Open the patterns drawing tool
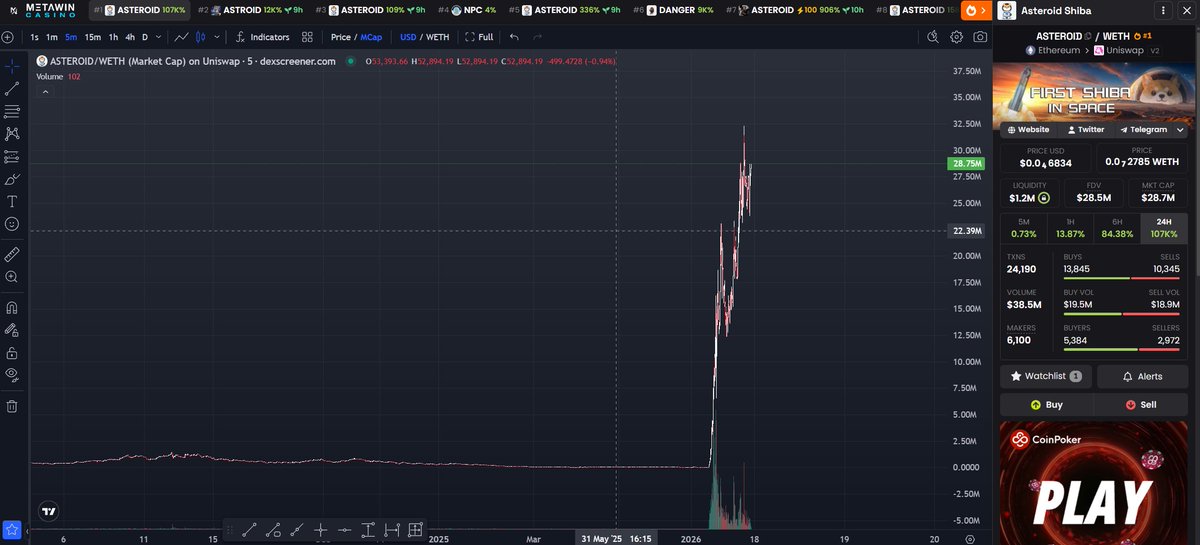This screenshot has height=545, width=1200. (x=12, y=133)
